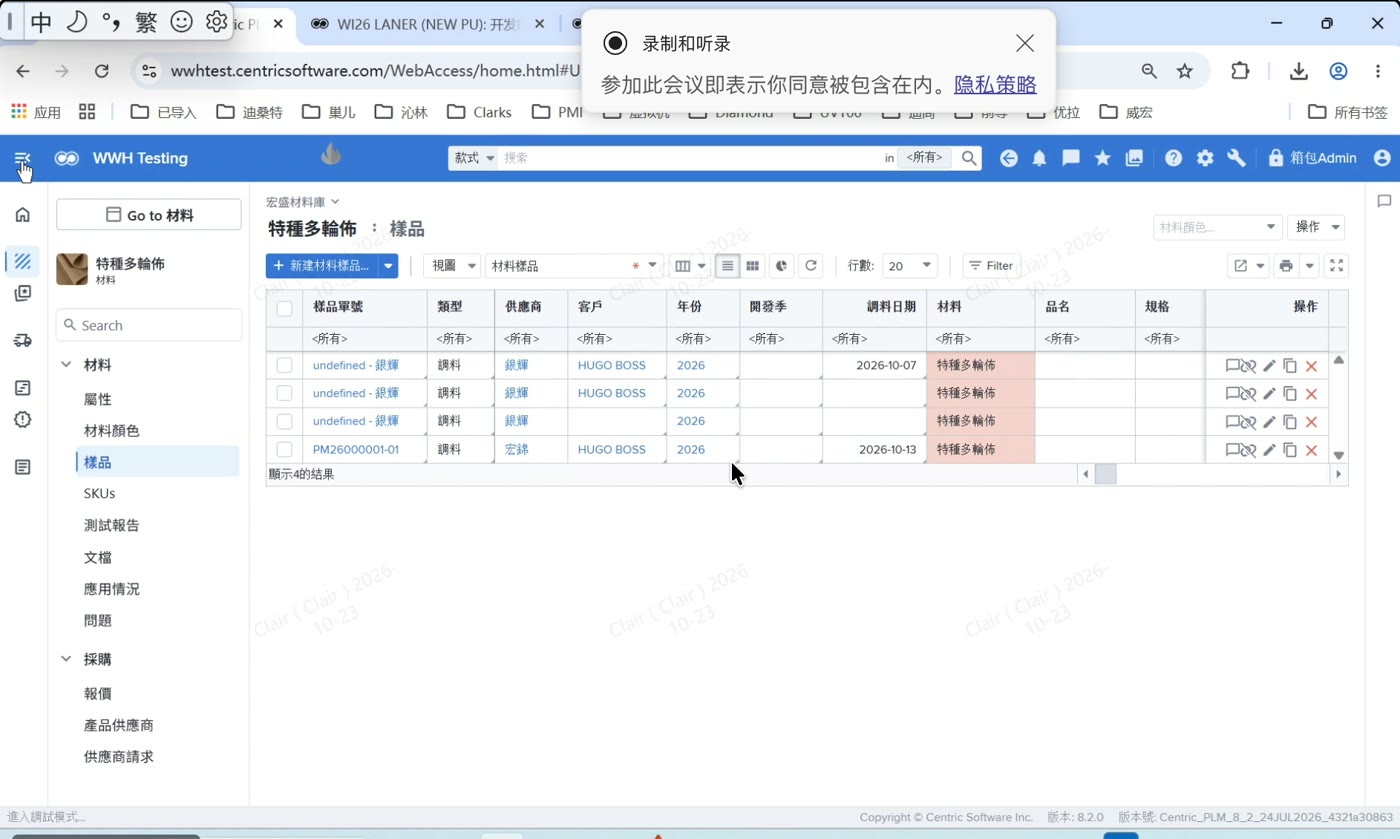Tick the select-all checkbox in table header
The width and height of the screenshot is (1400, 839).
pos(284,308)
